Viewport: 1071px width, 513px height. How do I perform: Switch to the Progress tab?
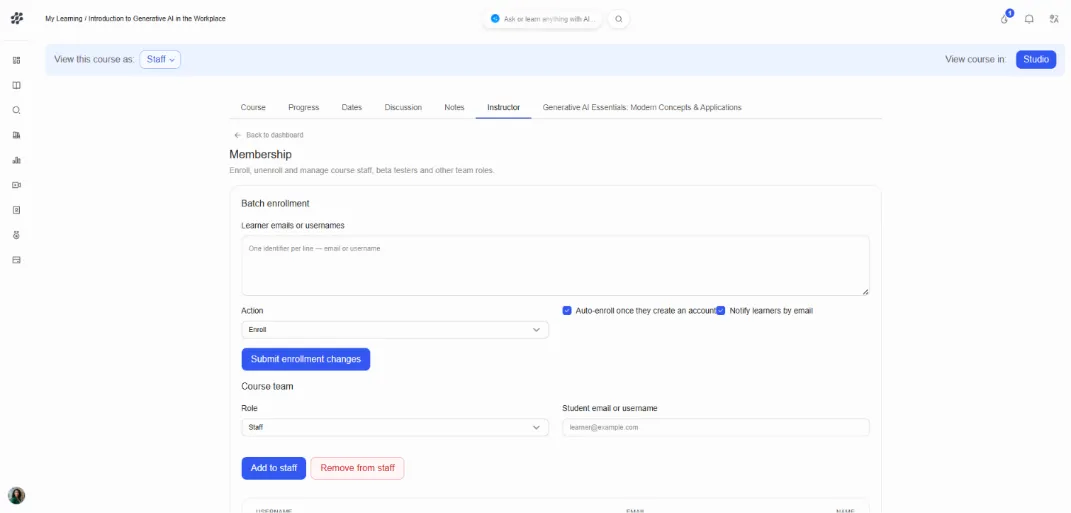click(303, 107)
